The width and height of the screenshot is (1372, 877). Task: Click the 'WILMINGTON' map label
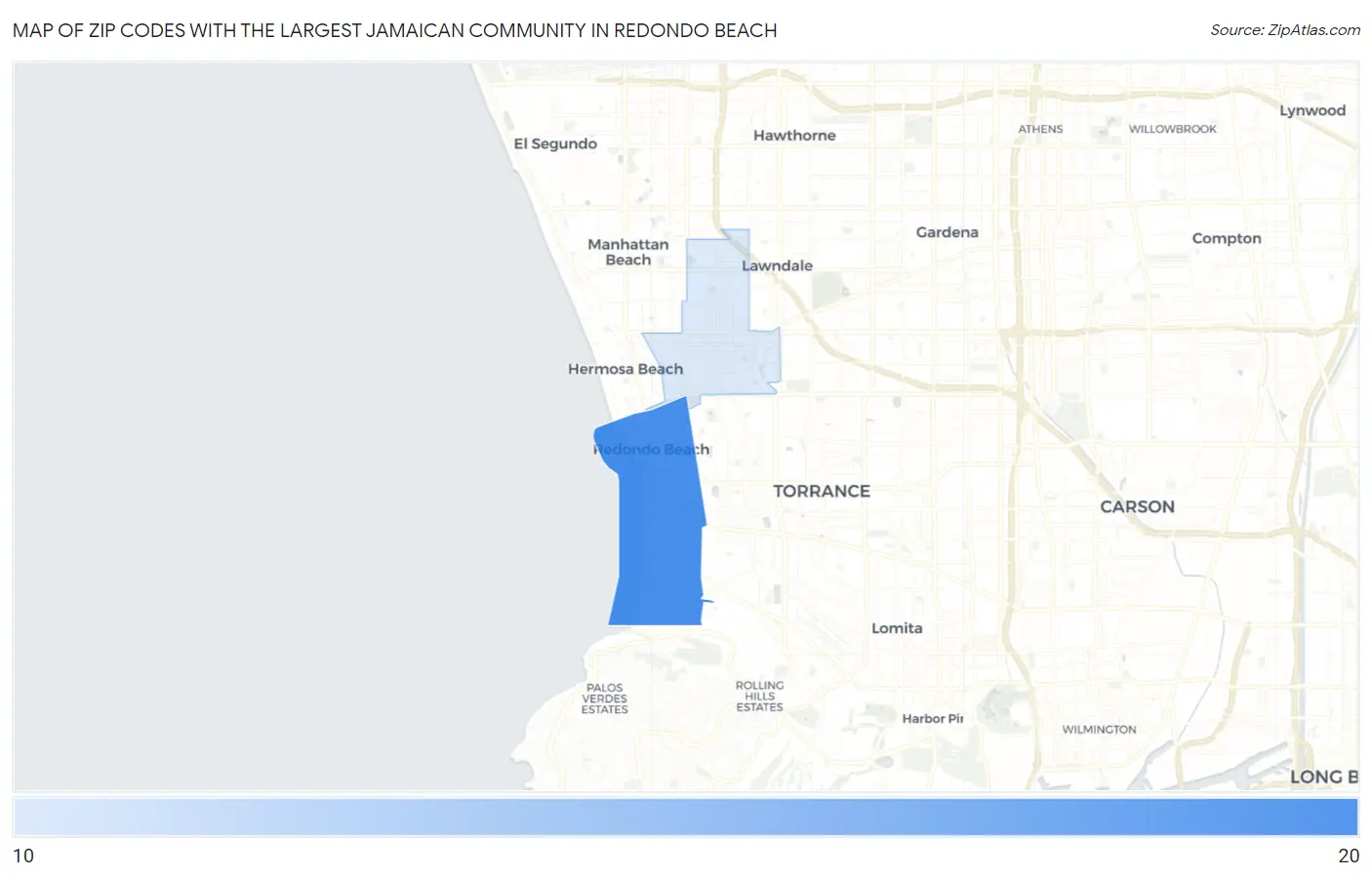click(x=1099, y=730)
